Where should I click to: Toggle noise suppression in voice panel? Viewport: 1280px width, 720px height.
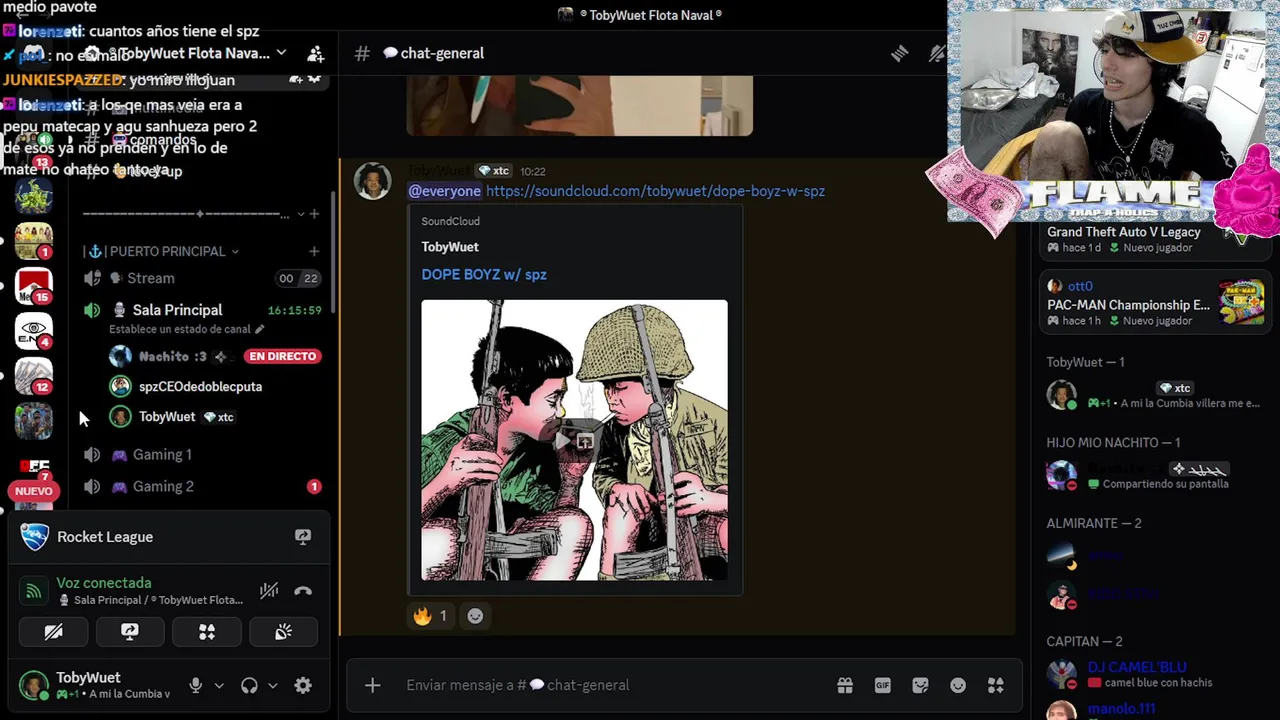269,591
